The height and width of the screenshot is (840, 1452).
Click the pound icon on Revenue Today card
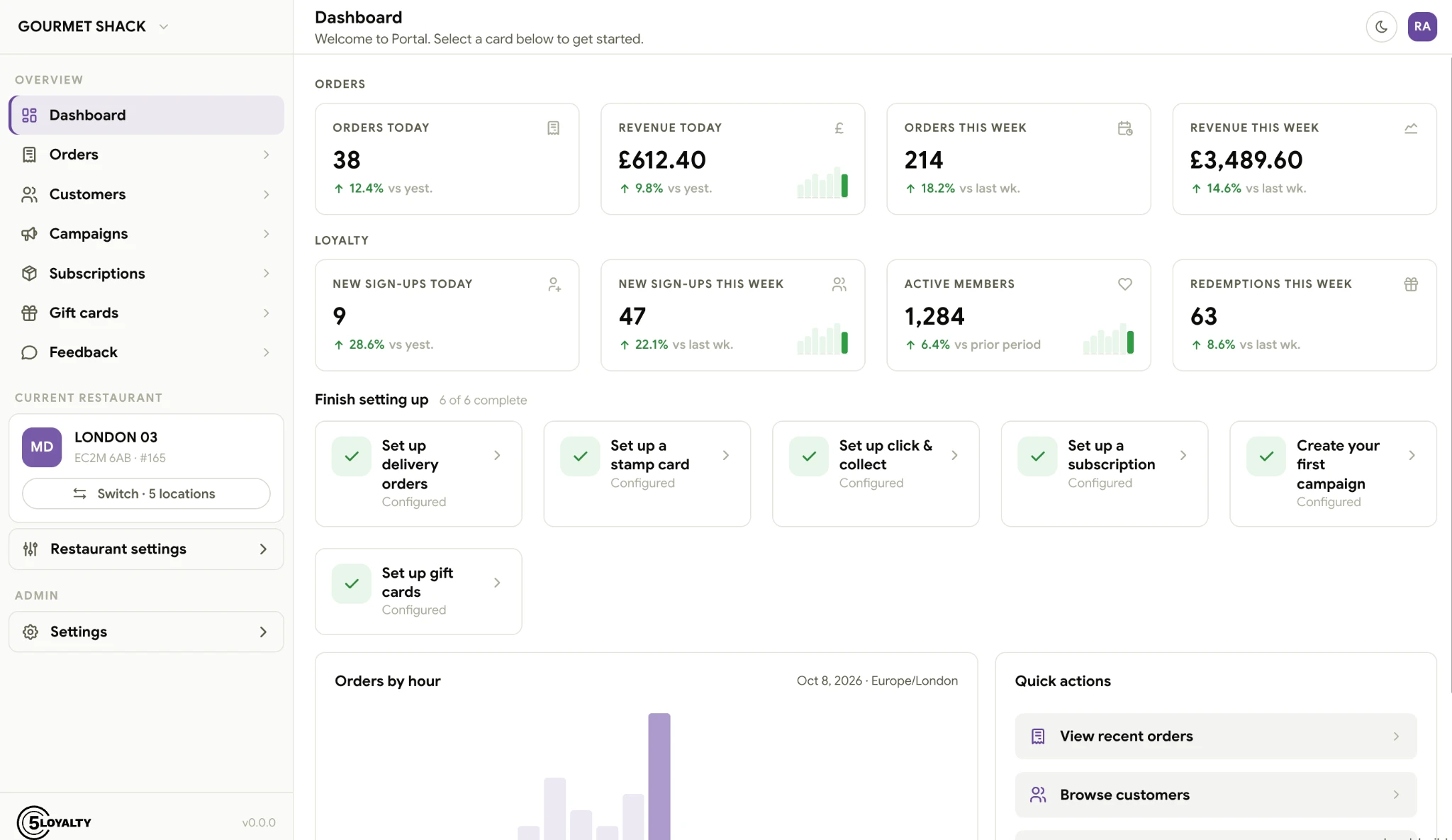coord(839,128)
